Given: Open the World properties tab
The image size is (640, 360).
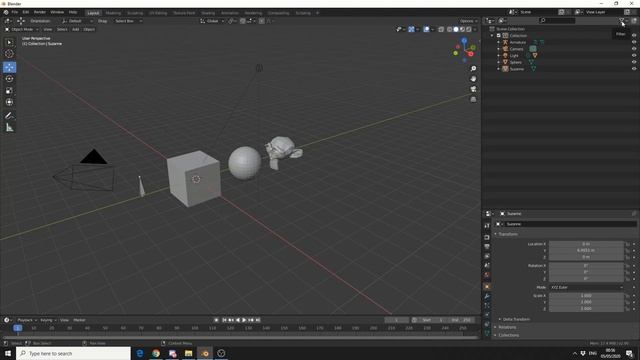Looking at the screenshot, I should [x=487, y=275].
